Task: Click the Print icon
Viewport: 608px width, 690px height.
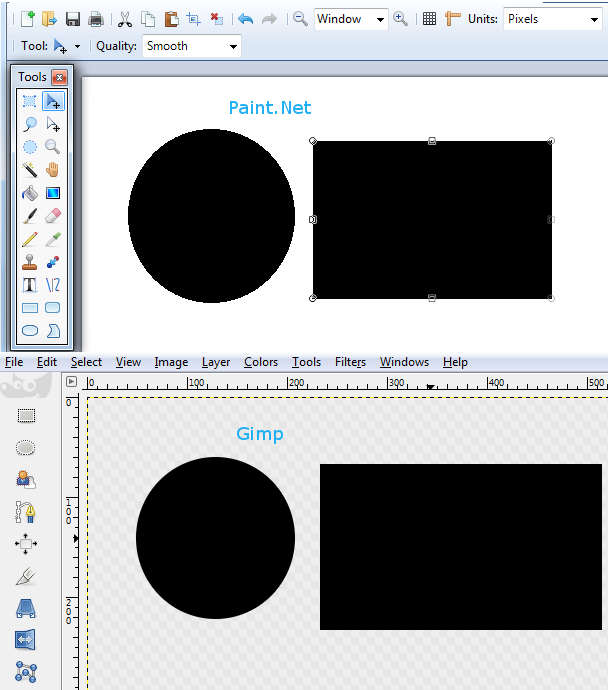Action: tap(96, 19)
